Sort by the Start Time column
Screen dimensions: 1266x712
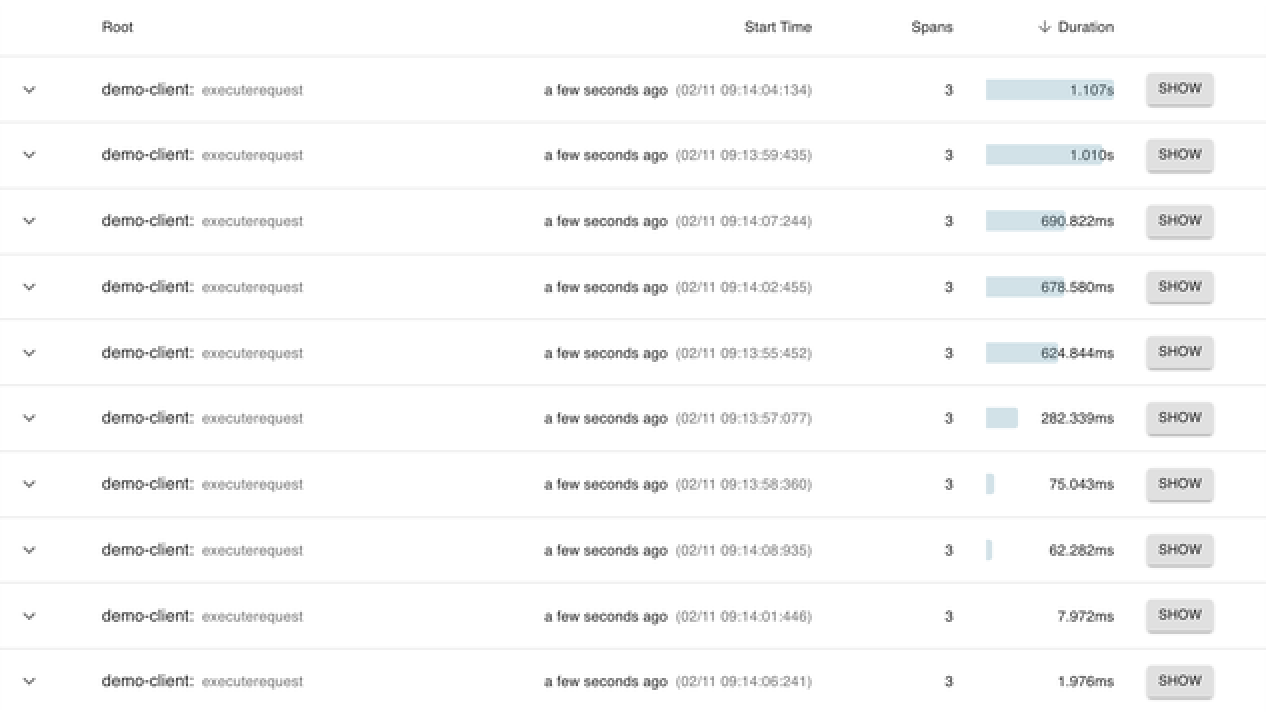pos(777,27)
